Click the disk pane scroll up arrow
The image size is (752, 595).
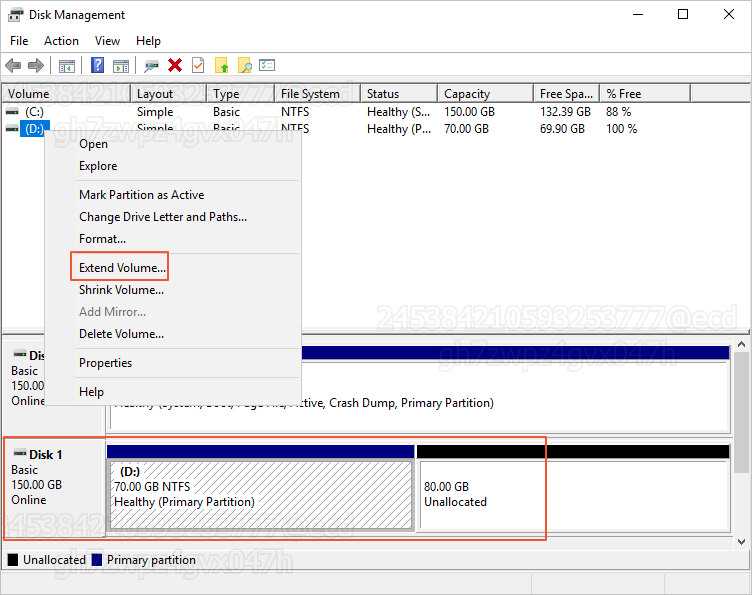[741, 344]
